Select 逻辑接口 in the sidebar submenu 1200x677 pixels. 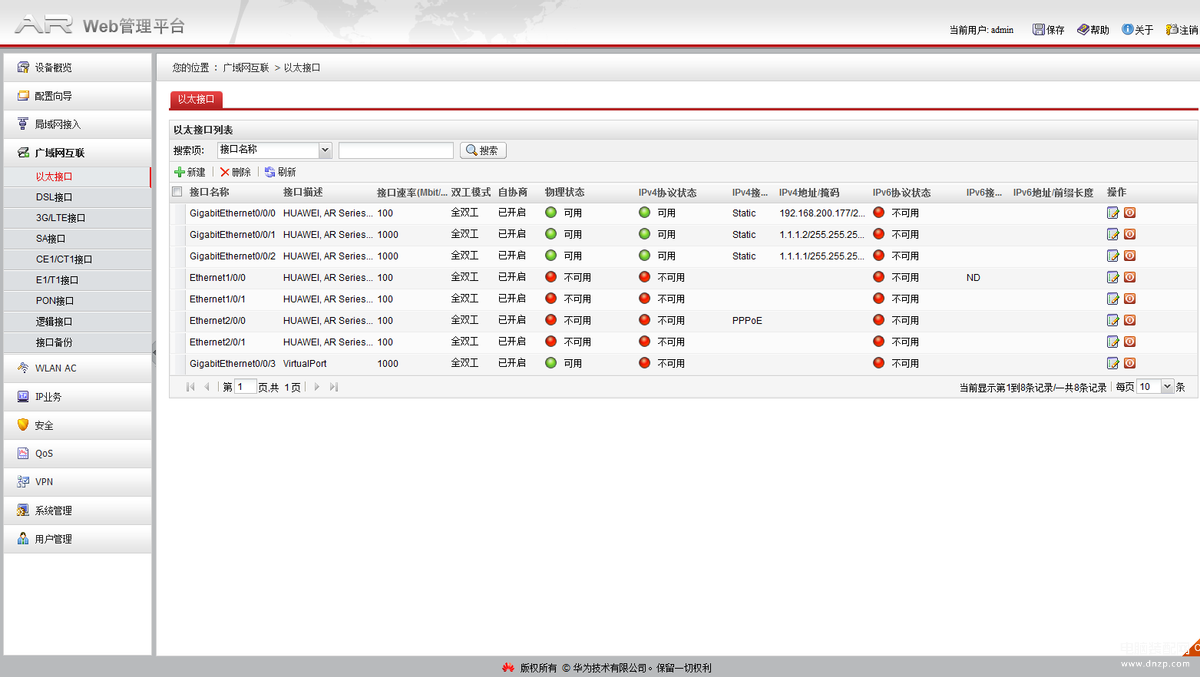tap(54, 322)
